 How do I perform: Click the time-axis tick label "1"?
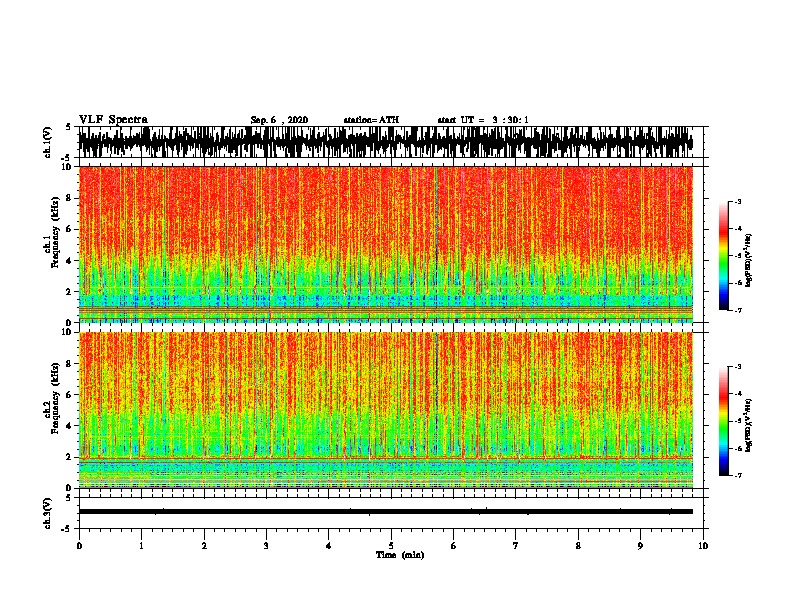pyautogui.click(x=141, y=546)
